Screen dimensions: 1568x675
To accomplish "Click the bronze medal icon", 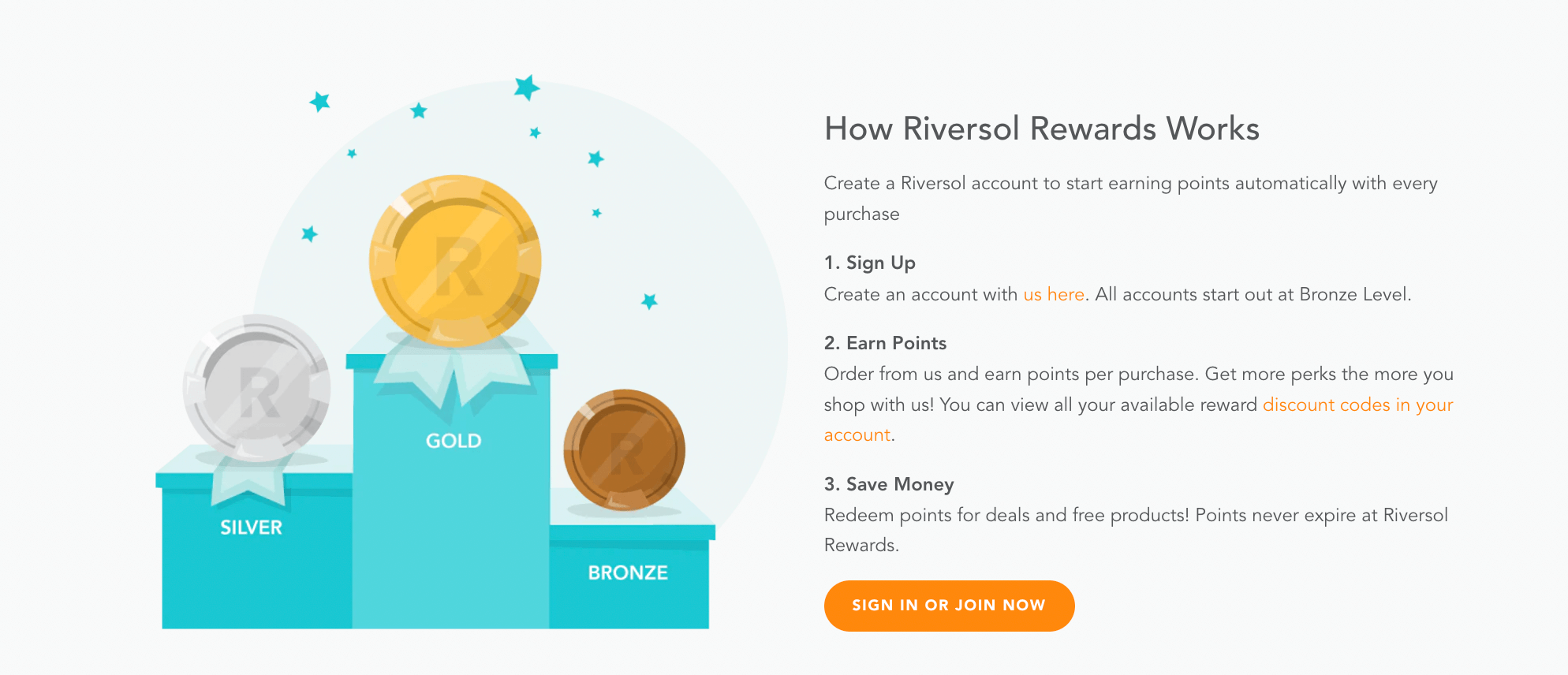I will [623, 449].
